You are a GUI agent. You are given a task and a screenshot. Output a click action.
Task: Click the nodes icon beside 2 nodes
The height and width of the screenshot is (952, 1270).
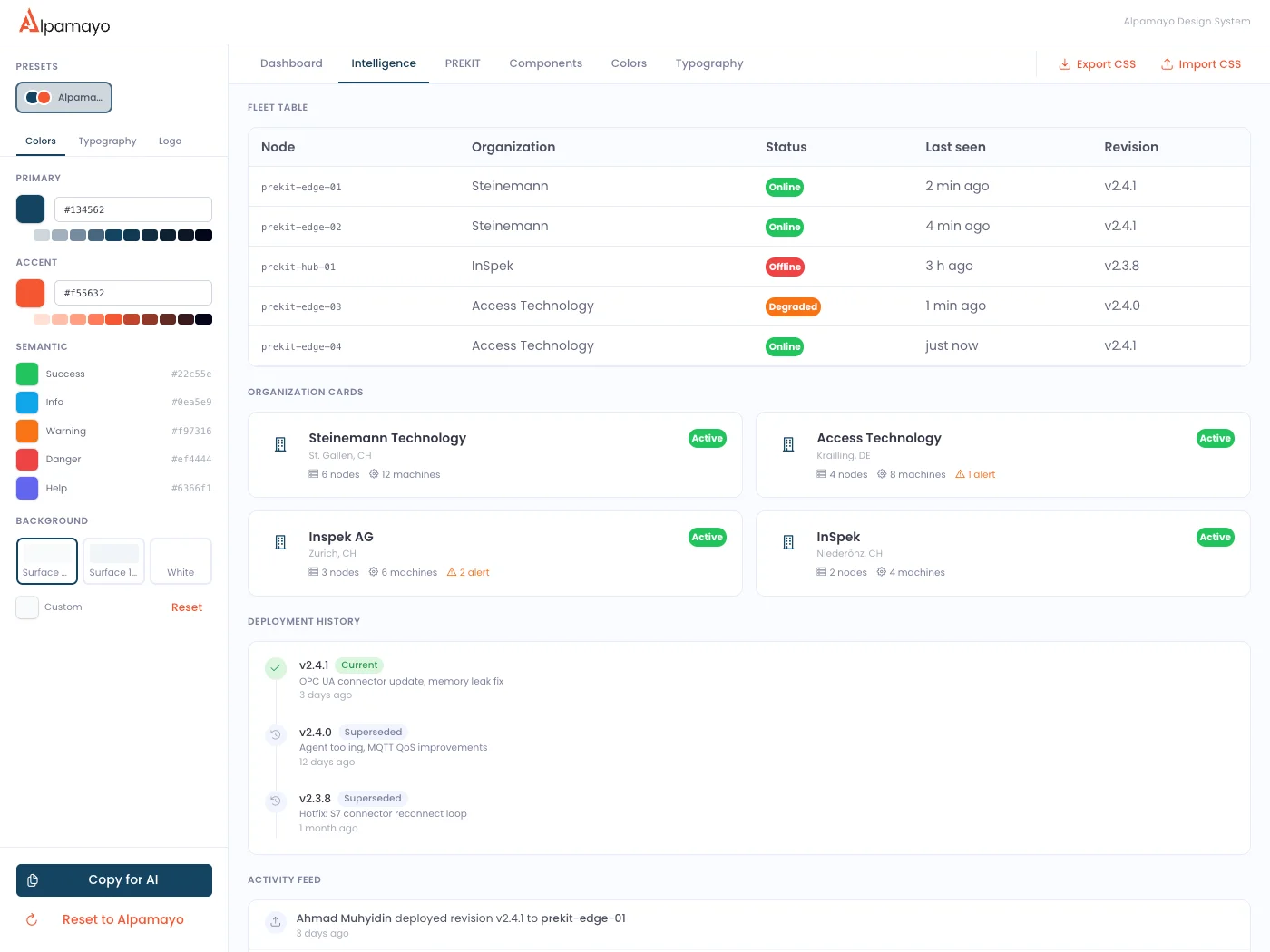[x=821, y=572]
